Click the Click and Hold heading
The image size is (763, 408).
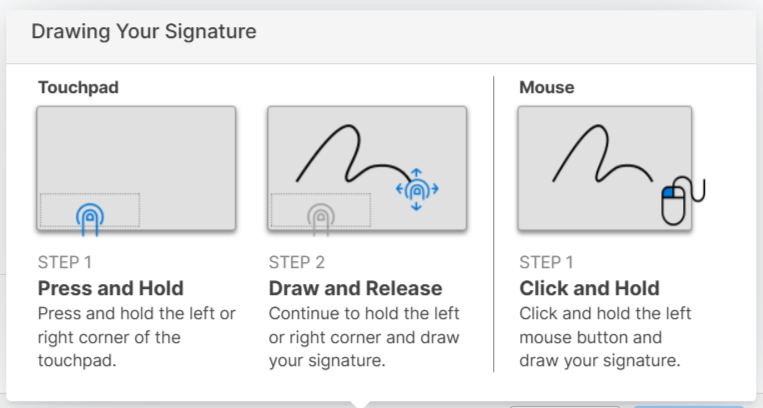pyautogui.click(x=589, y=288)
